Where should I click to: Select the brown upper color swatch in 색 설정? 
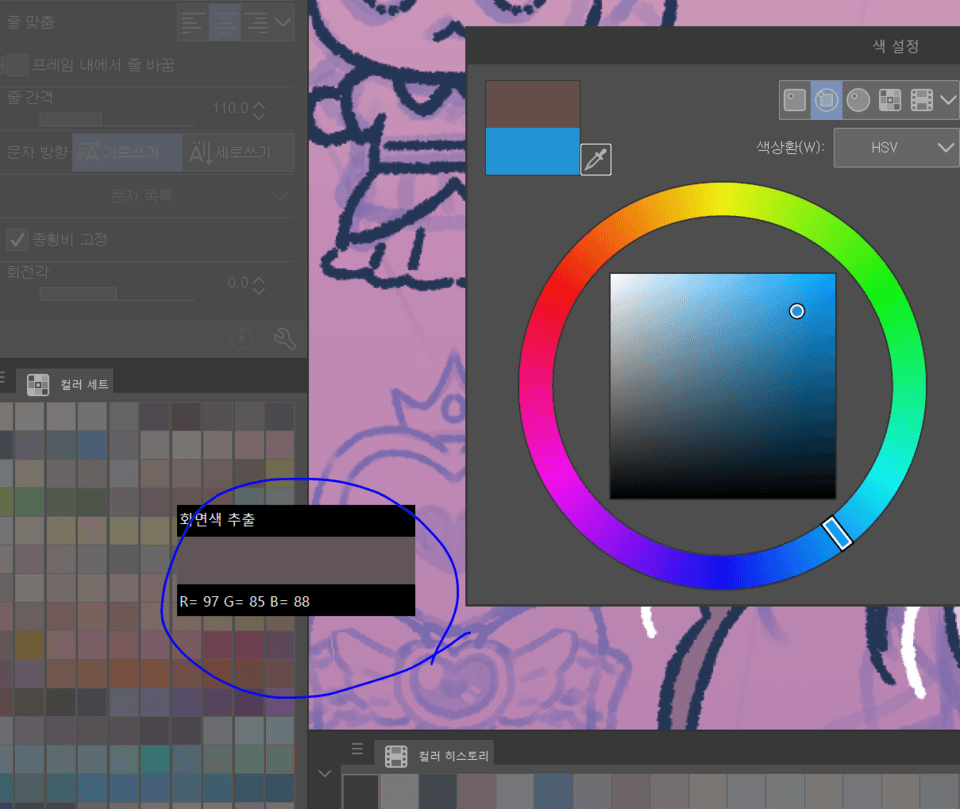click(x=533, y=104)
